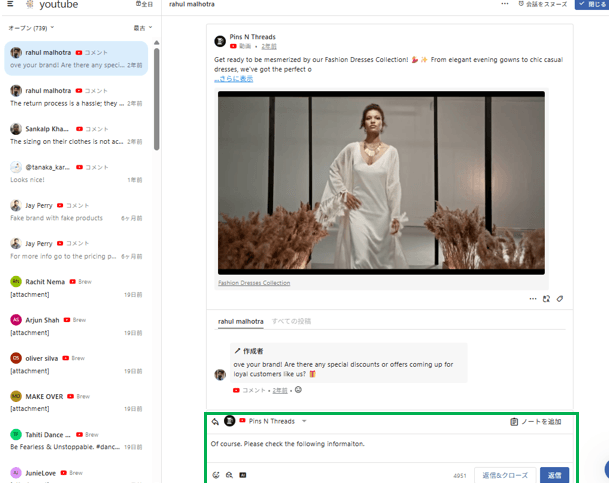
Task: Click the repost icon below the video post
Action: pyautogui.click(x=546, y=298)
